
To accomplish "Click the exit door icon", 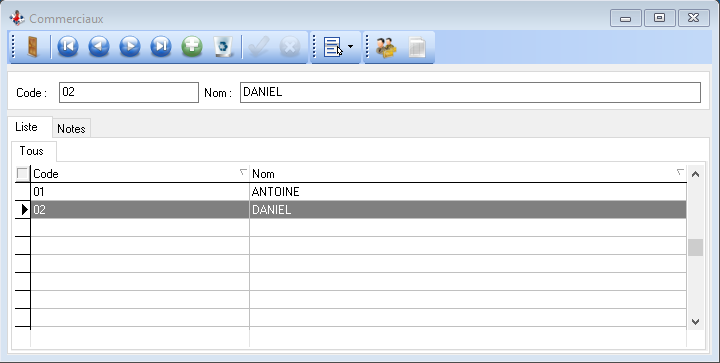I will click(x=32, y=47).
